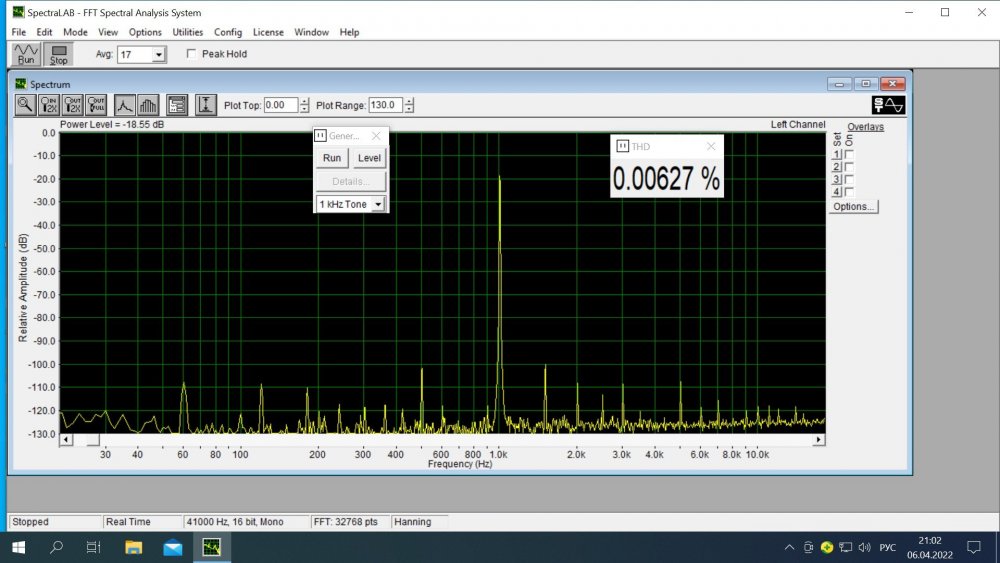Turn on overlay 3 checkbox
Screen dimensions: 1000x563
pyautogui.click(x=849, y=180)
